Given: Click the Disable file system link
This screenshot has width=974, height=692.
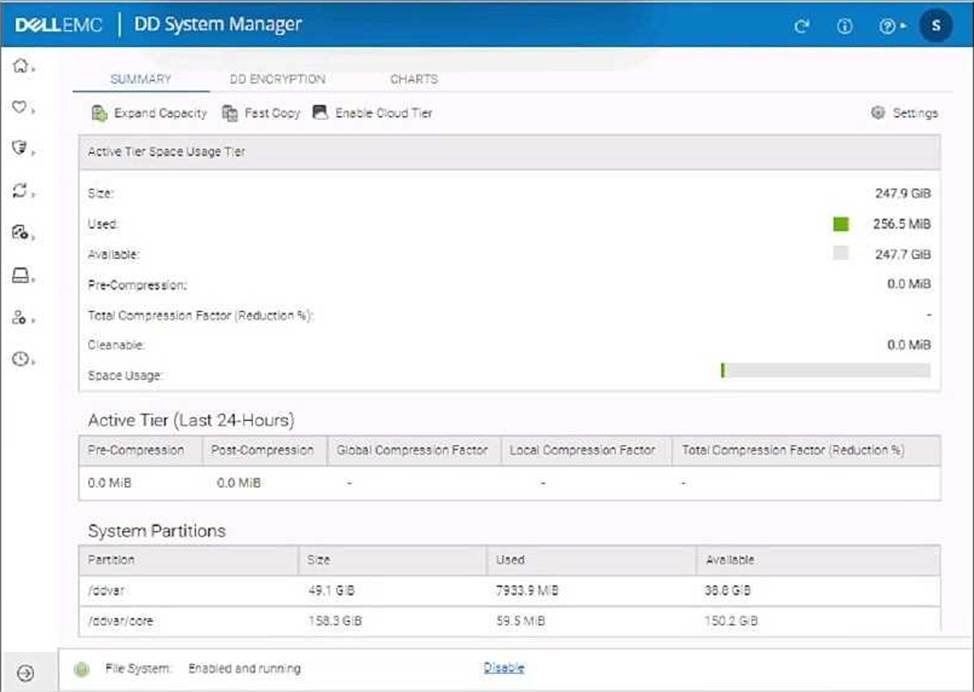Looking at the screenshot, I should pos(504,668).
